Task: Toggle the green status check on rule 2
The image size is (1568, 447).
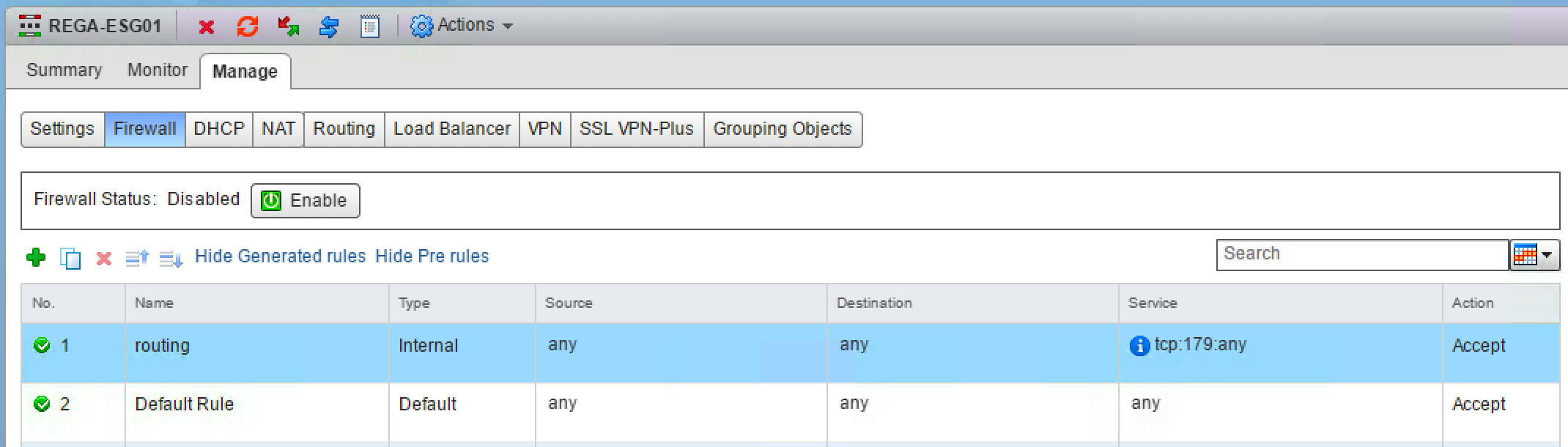Action: click(42, 404)
